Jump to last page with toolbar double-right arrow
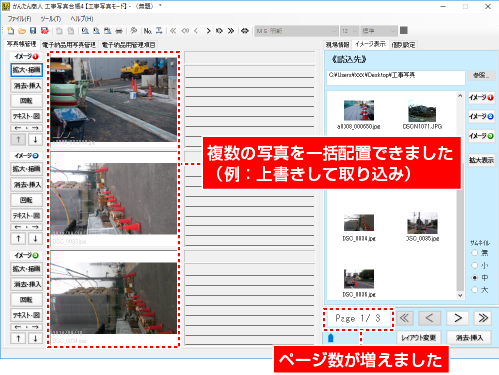 click(231, 31)
